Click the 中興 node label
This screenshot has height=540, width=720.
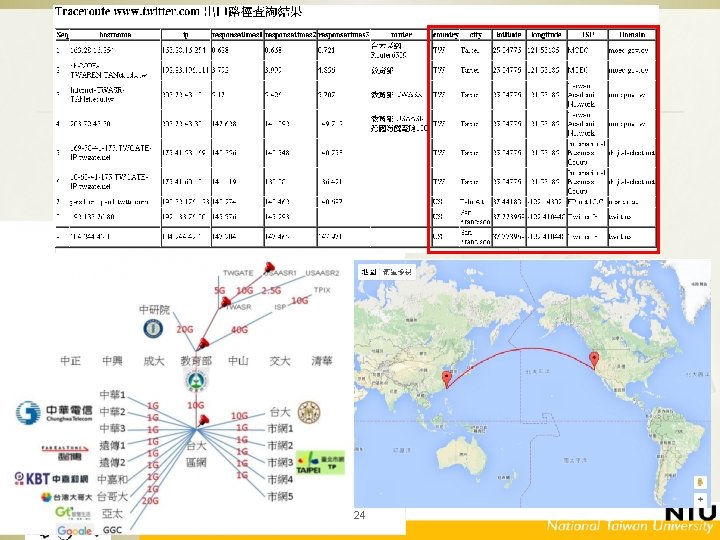[112, 361]
